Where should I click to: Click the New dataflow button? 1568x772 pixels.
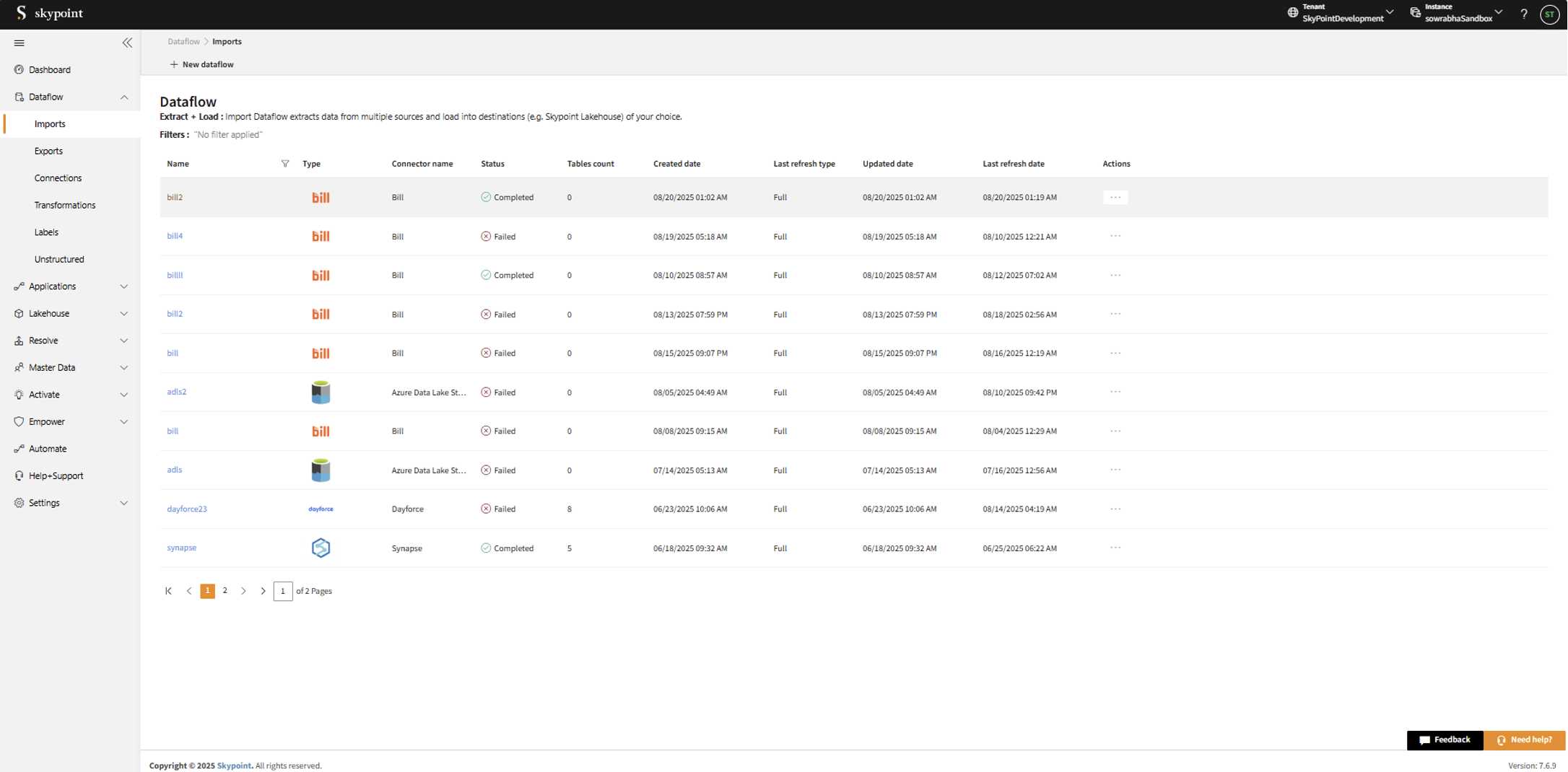pos(201,64)
